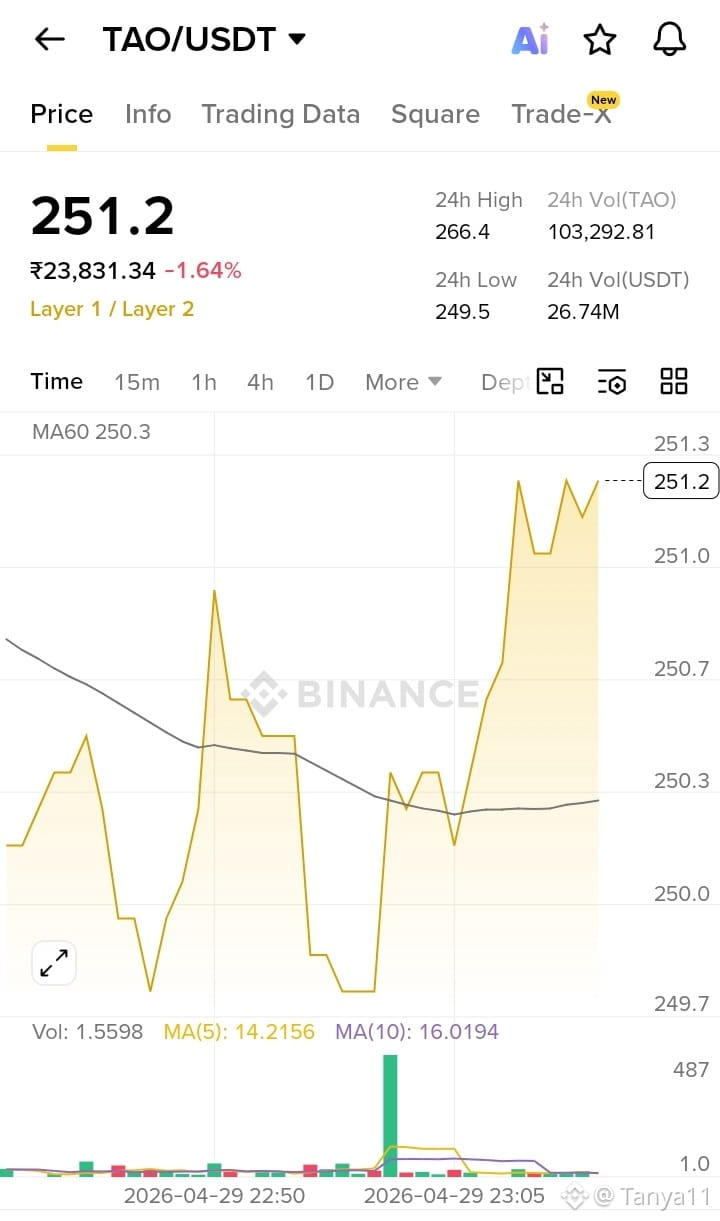Open price alert bell icon
Viewport: 720px width, 1221px height.
tap(670, 39)
